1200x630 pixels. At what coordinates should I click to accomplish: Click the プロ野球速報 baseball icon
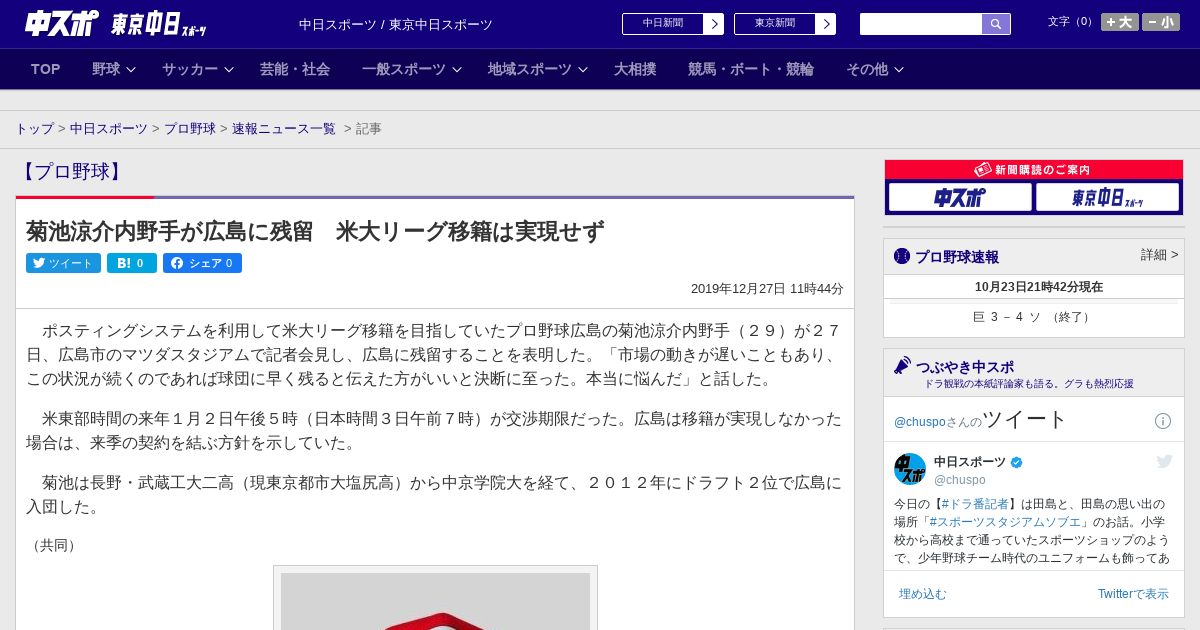(x=902, y=256)
